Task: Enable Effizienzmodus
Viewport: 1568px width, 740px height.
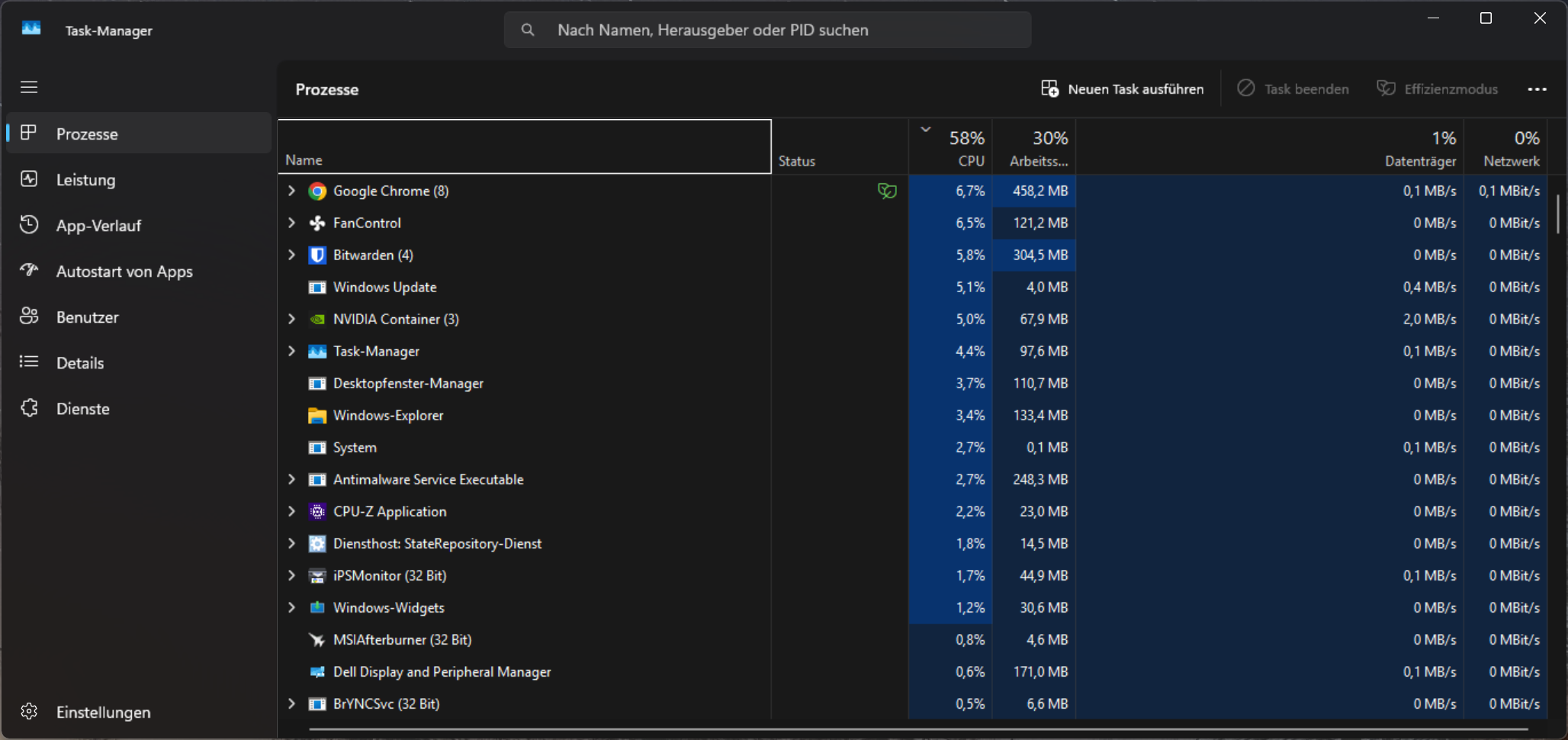Action: tap(1437, 89)
